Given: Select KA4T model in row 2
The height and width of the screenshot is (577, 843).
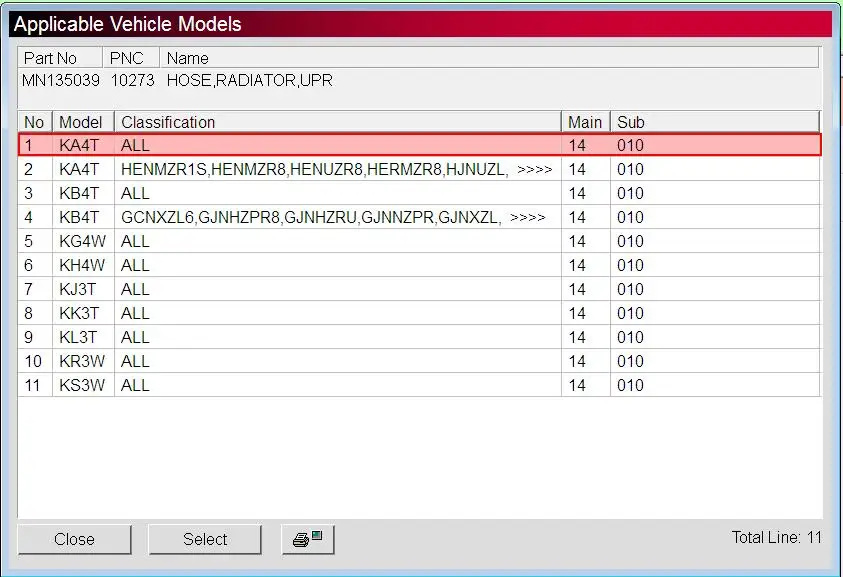Looking at the screenshot, I should pyautogui.click(x=79, y=169).
